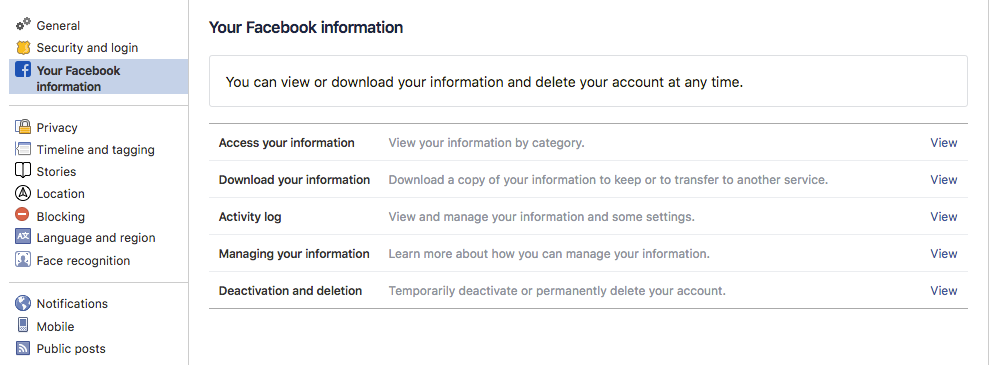Click the Security and login shield icon
Image resolution: width=997 pixels, height=365 pixels.
point(23,48)
